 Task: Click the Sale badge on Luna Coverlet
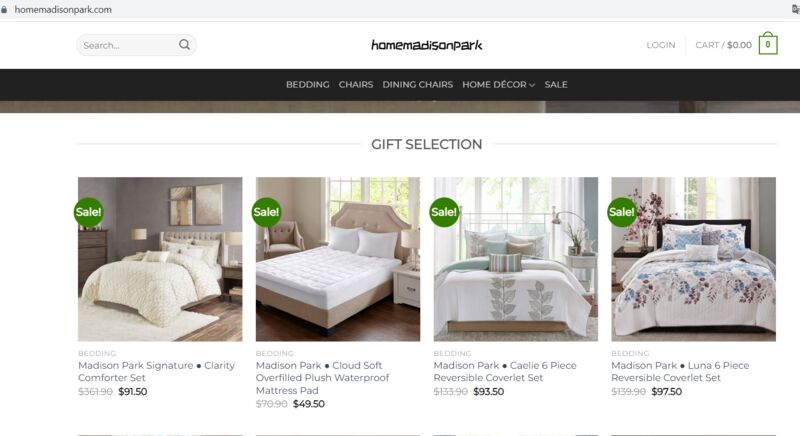tap(622, 212)
